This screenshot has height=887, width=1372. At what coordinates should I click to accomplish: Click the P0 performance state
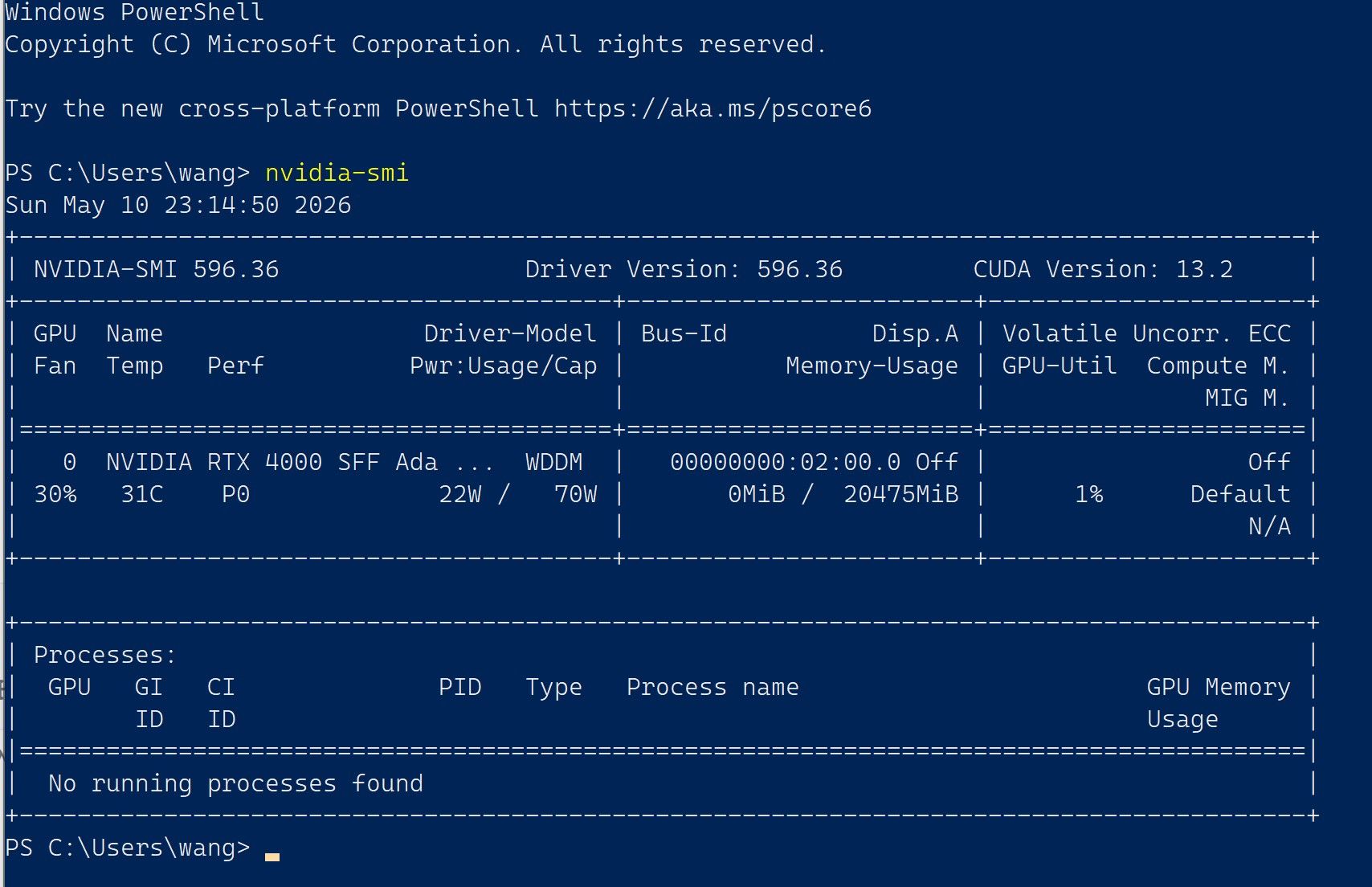235,494
